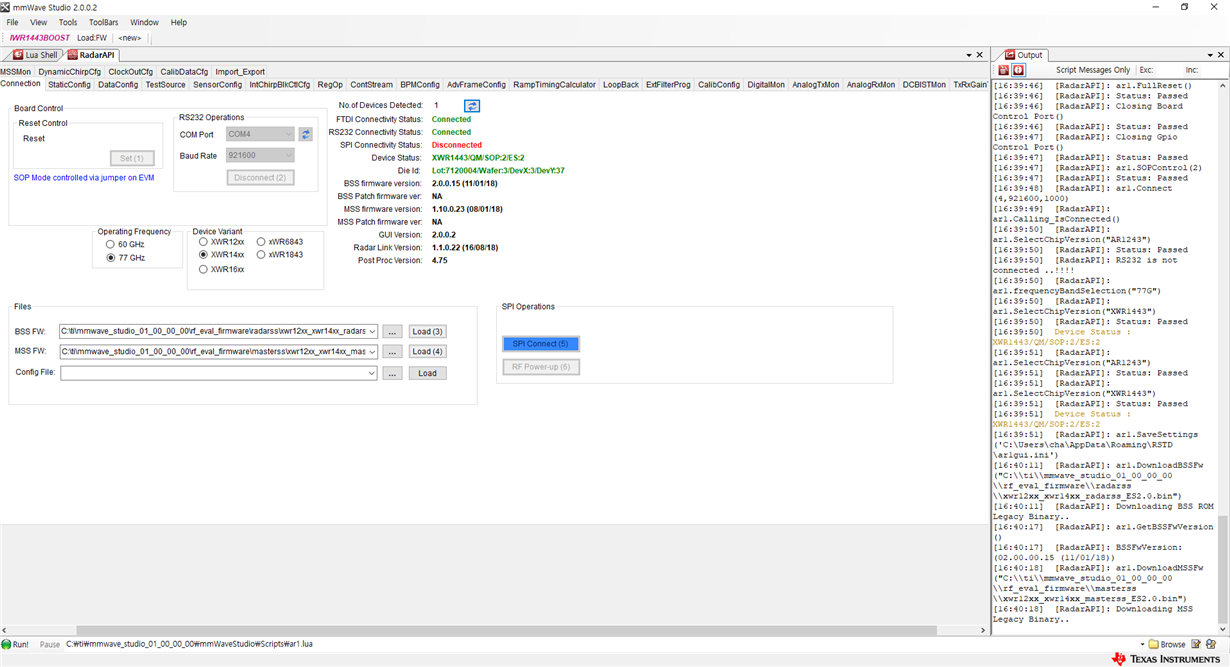Viewport: 1230px width, 667px height.
Task: Switch to the SensorConfig tab
Action: point(217,85)
